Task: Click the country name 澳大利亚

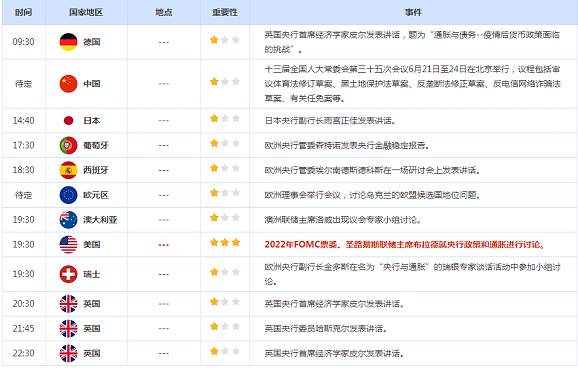Action: pos(100,220)
